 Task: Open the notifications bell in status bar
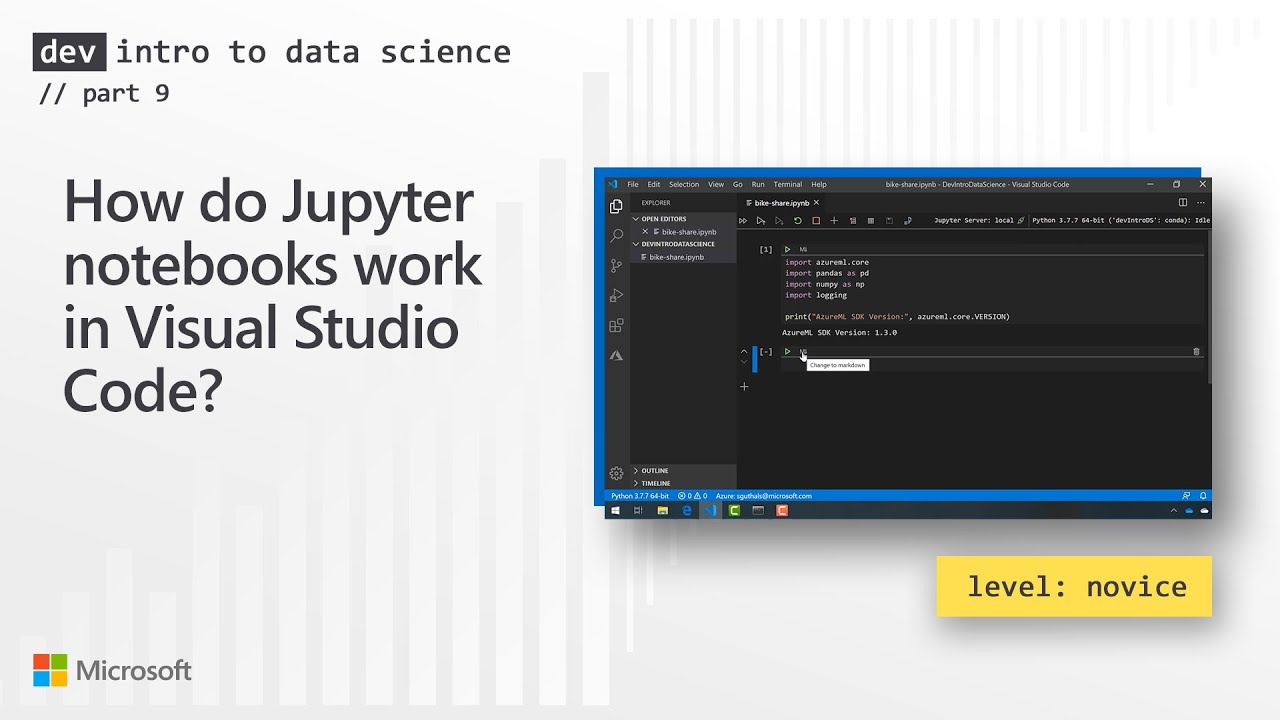tap(1203, 495)
